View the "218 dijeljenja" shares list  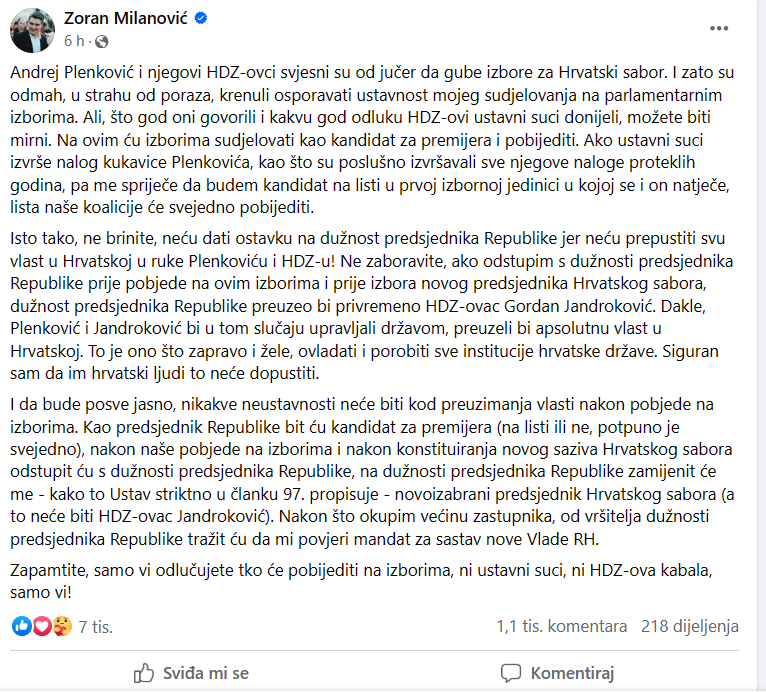click(690, 627)
